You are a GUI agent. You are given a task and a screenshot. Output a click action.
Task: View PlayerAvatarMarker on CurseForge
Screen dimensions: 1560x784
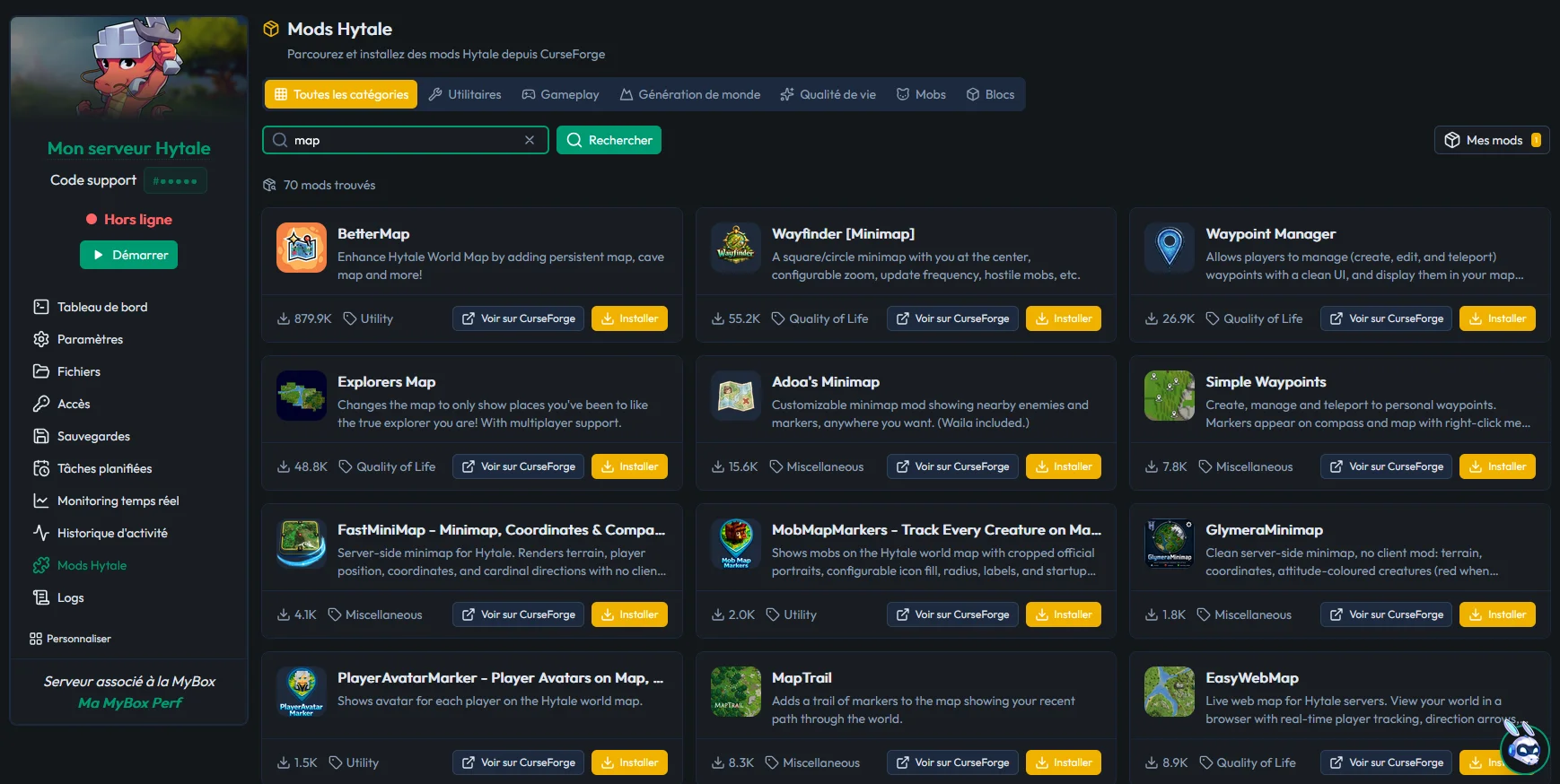click(519, 762)
